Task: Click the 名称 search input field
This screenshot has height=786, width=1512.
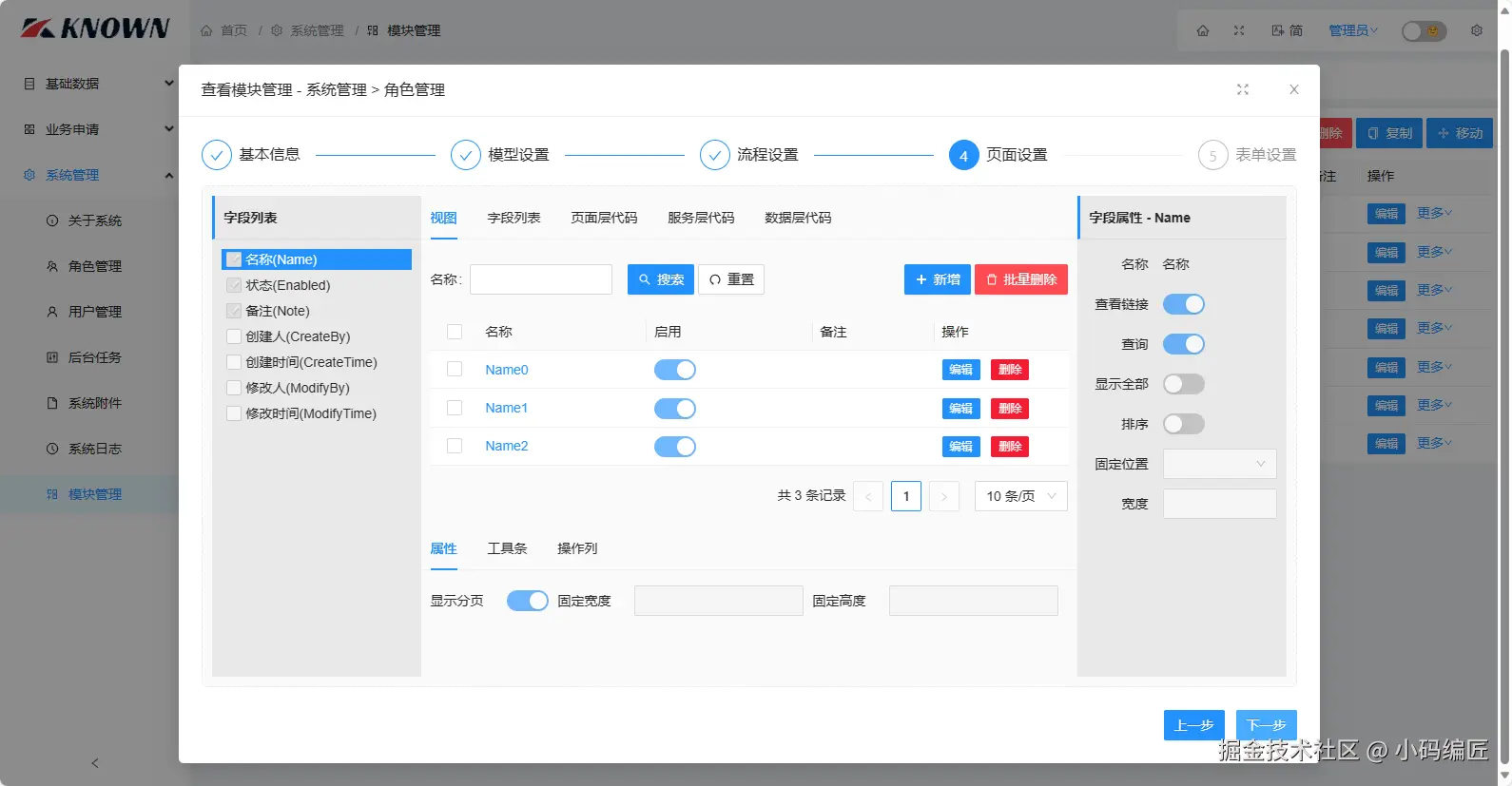Action: click(541, 279)
